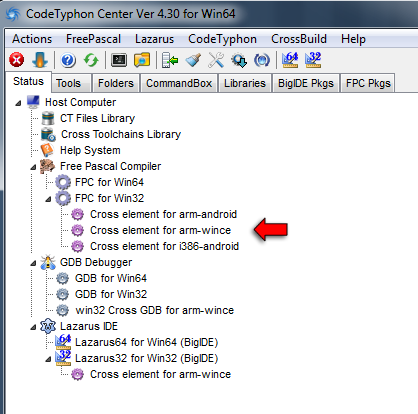Launch Lazarus 32 from toolbar icon
Image resolution: width=418 pixels, height=414 pixels.
pyautogui.click(x=313, y=60)
